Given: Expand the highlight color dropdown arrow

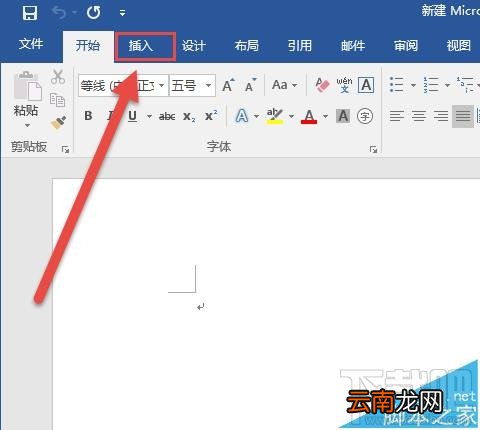Looking at the screenshot, I should (291, 116).
